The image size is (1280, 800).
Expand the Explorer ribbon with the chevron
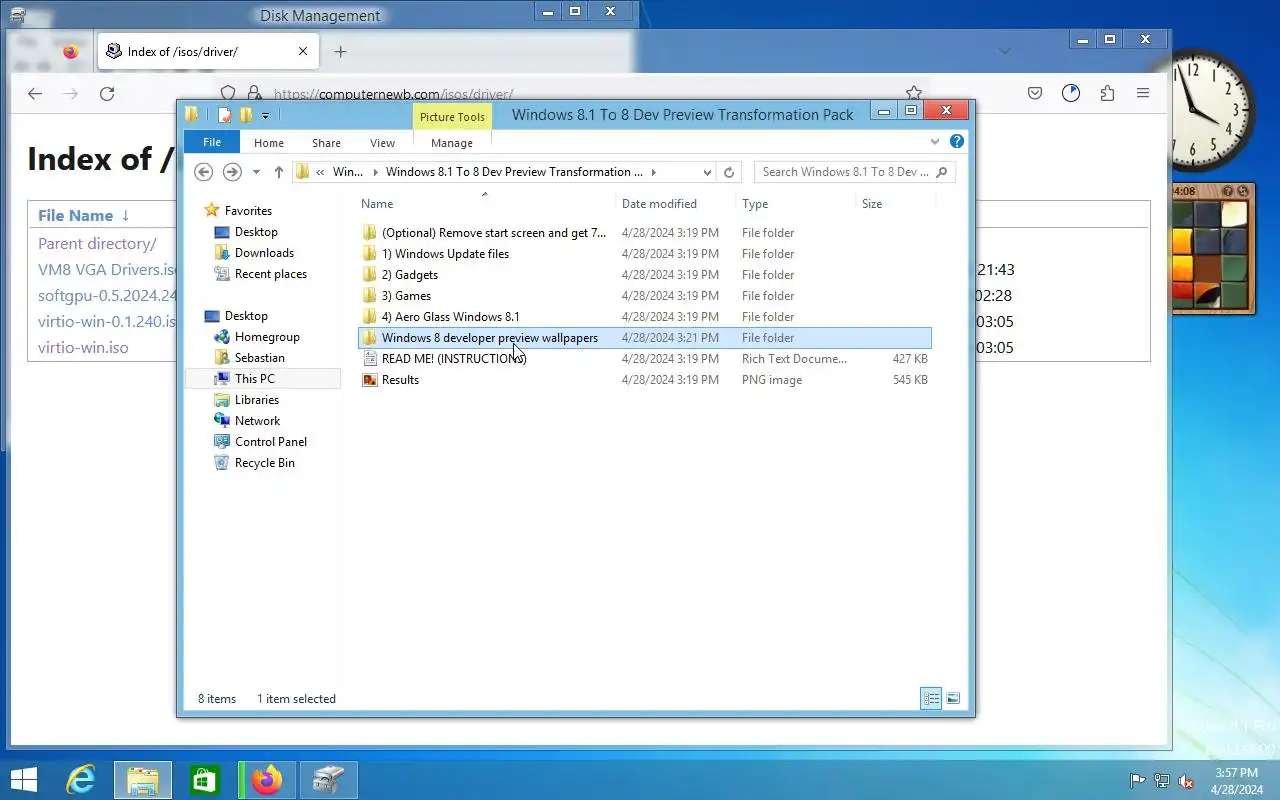pos(935,142)
